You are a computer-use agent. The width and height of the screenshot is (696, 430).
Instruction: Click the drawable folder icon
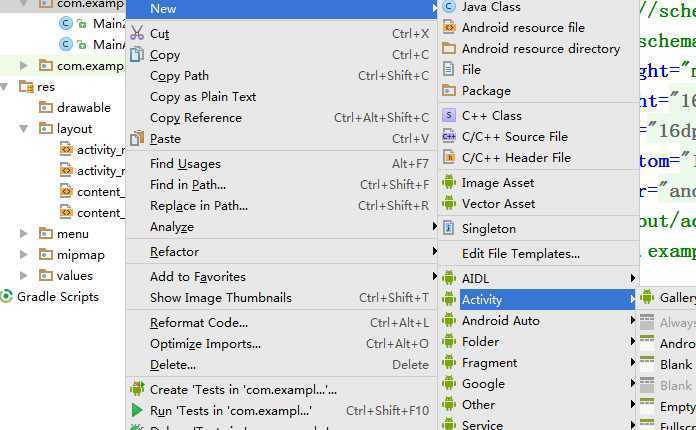click(x=45, y=108)
